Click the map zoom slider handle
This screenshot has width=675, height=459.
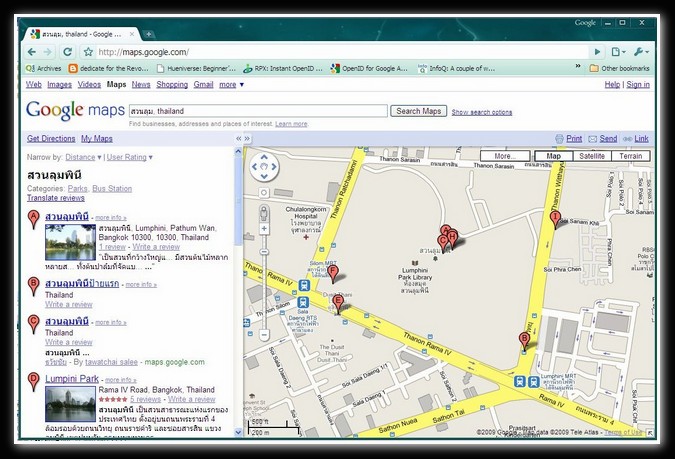264,252
